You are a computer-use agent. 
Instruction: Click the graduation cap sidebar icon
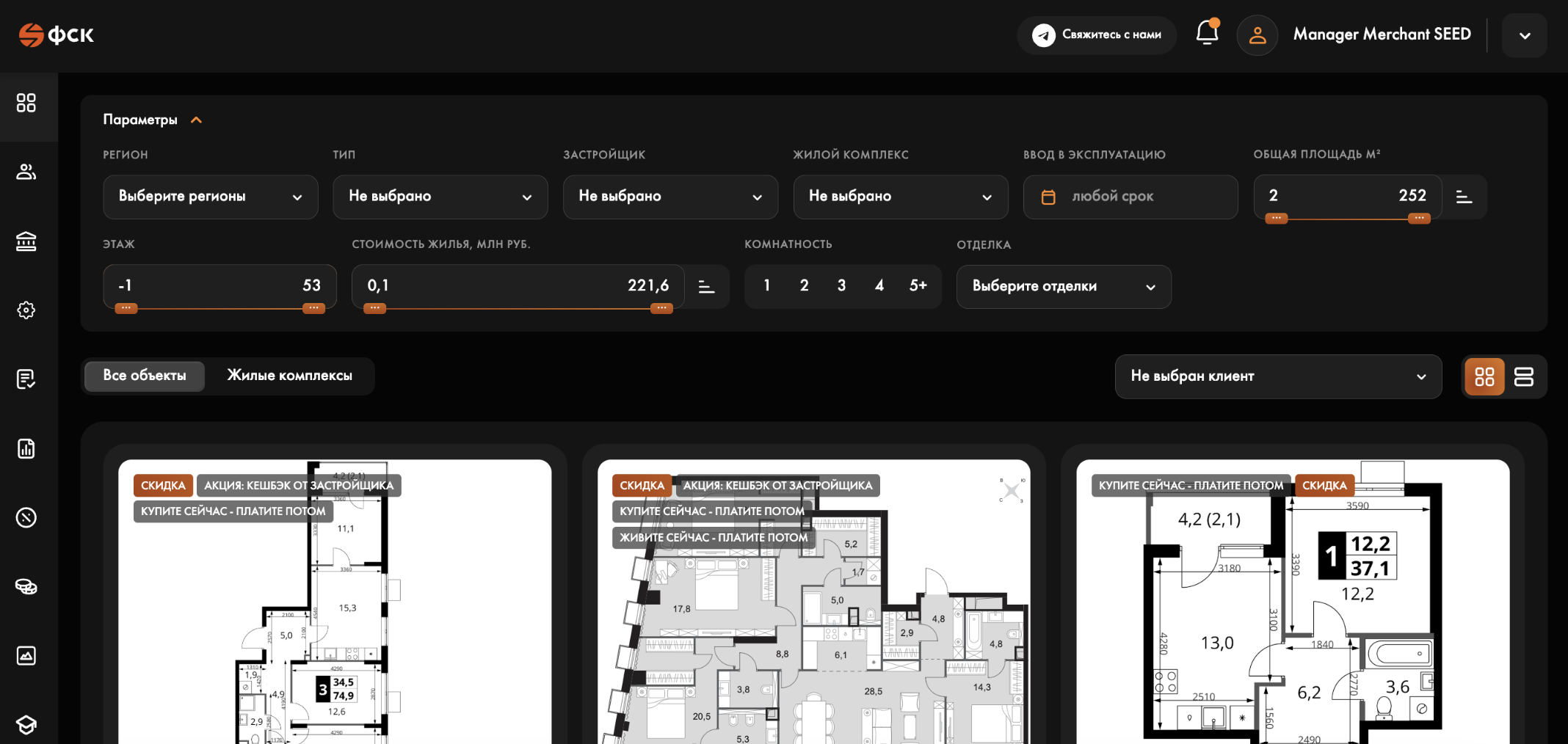(x=26, y=725)
